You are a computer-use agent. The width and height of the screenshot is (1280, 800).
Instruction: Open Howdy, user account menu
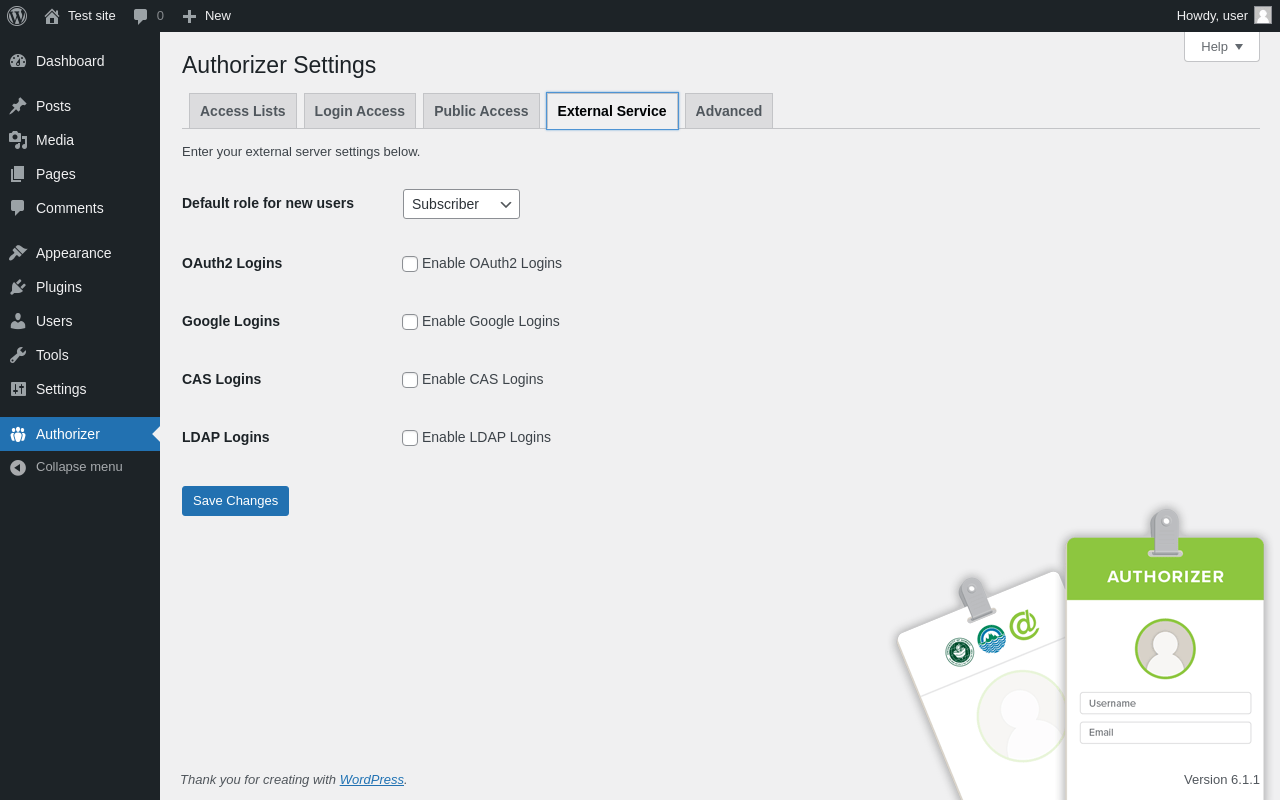[x=1223, y=16]
